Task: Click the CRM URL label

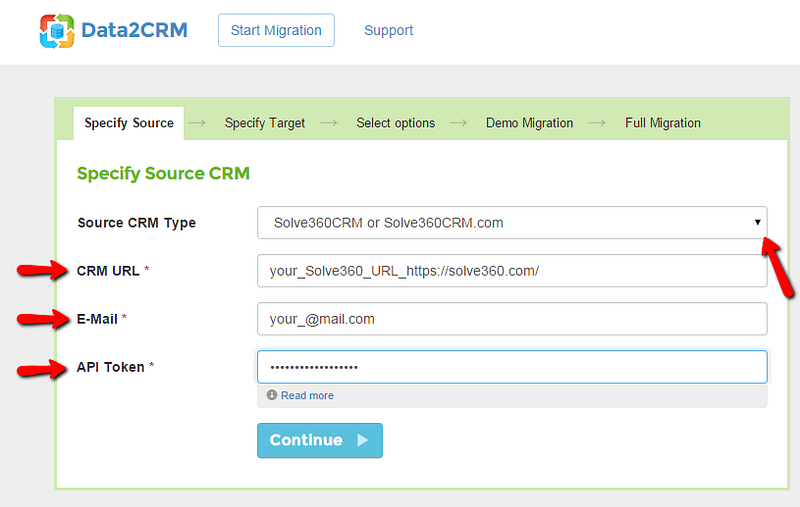Action: [108, 271]
